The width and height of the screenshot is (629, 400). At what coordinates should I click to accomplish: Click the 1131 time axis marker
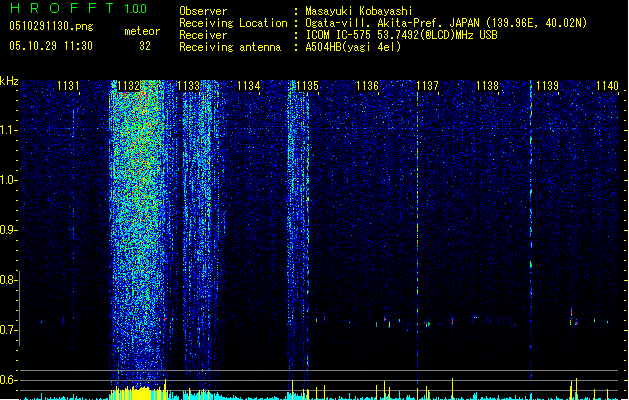click(x=68, y=86)
